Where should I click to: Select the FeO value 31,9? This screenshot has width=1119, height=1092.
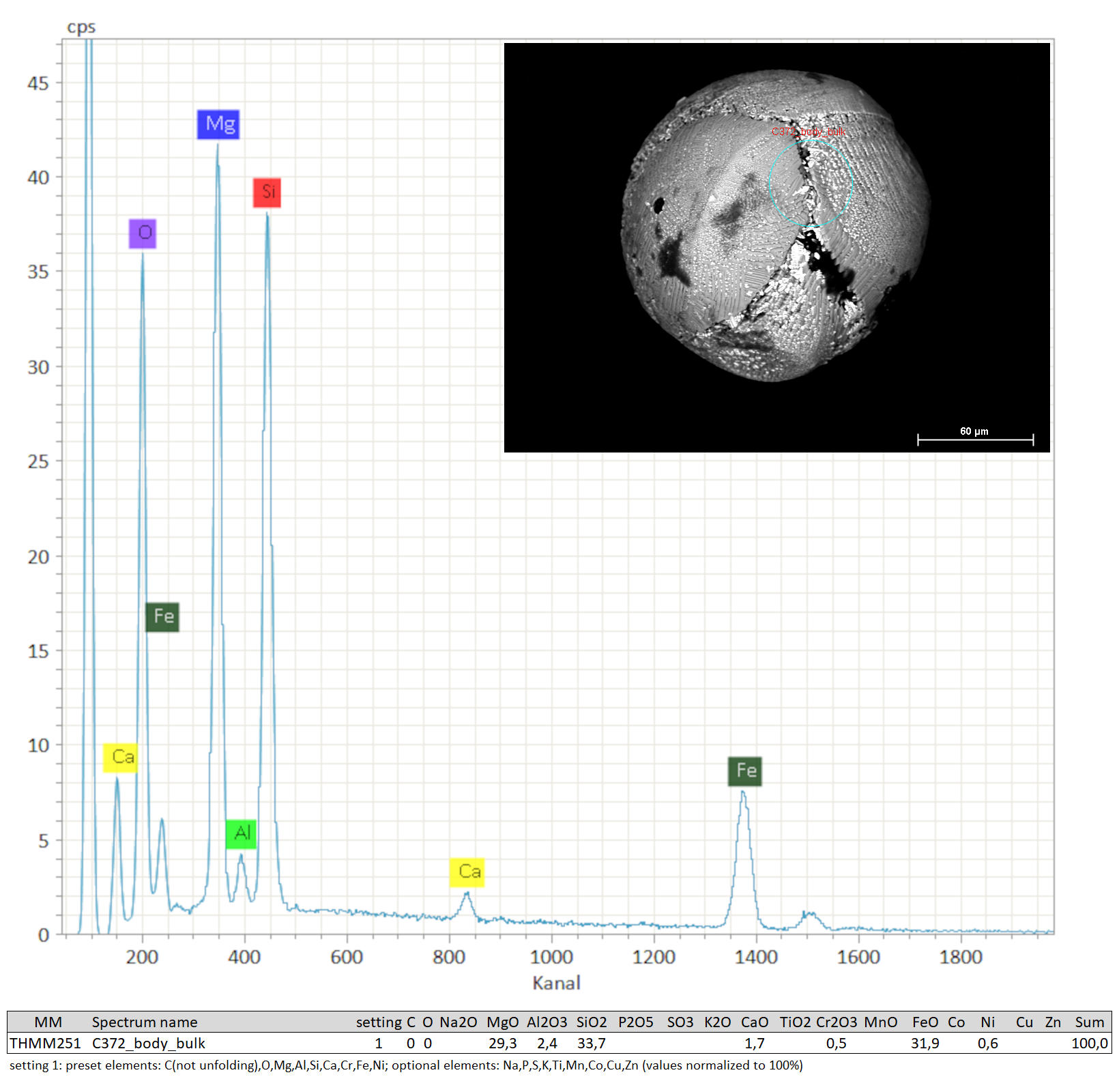pyautogui.click(x=925, y=1044)
